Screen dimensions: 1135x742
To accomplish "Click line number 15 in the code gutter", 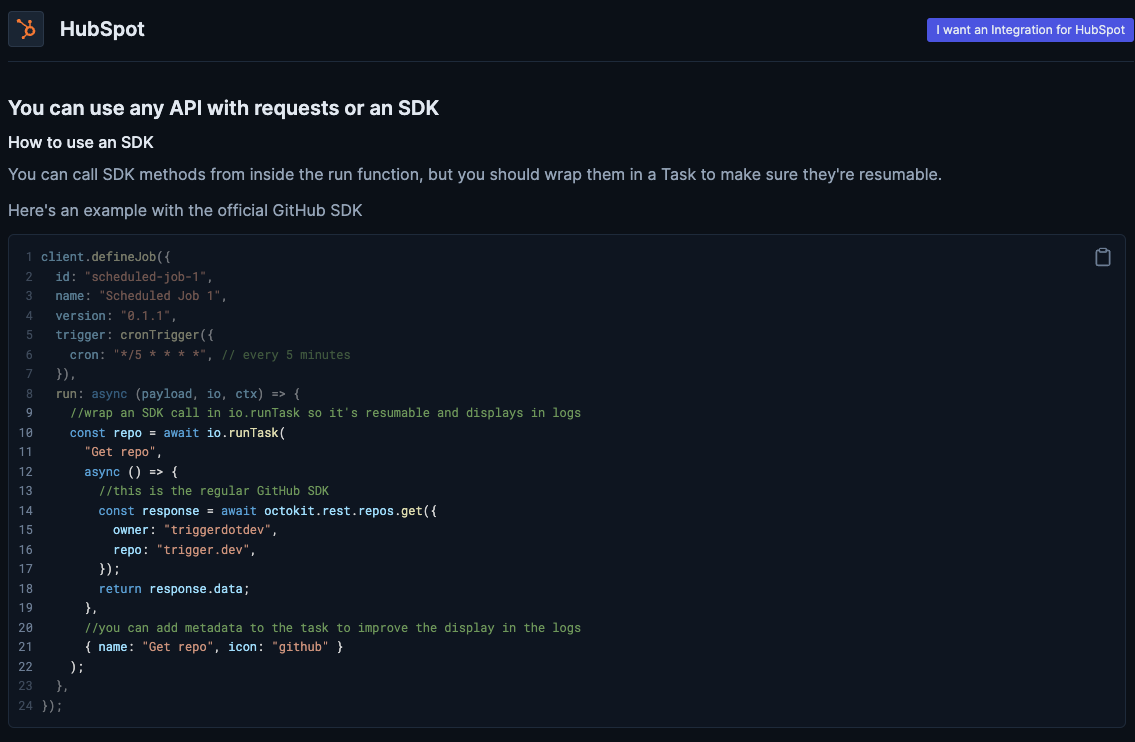I will pyautogui.click(x=25, y=530).
